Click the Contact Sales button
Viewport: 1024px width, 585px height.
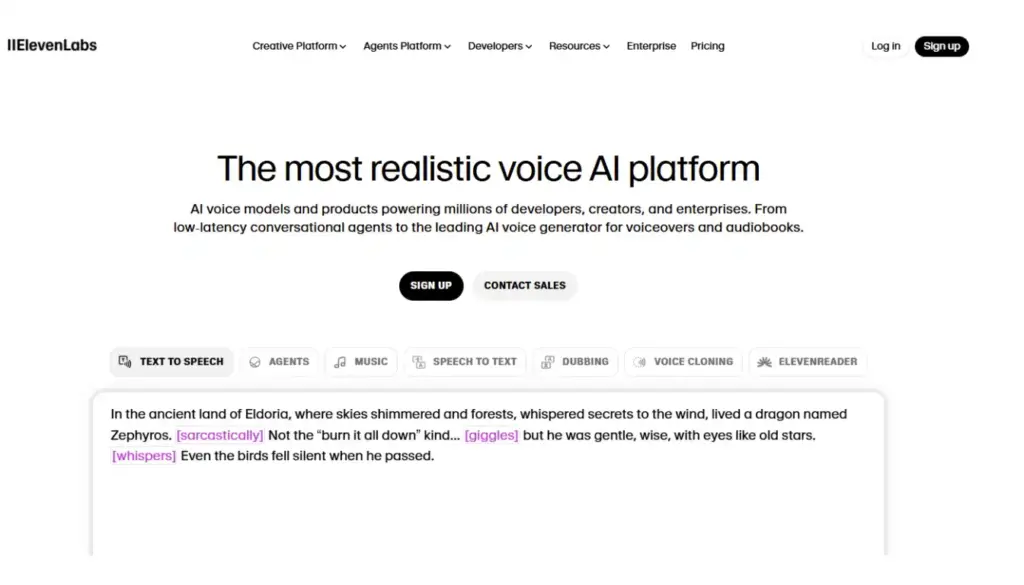click(x=525, y=285)
